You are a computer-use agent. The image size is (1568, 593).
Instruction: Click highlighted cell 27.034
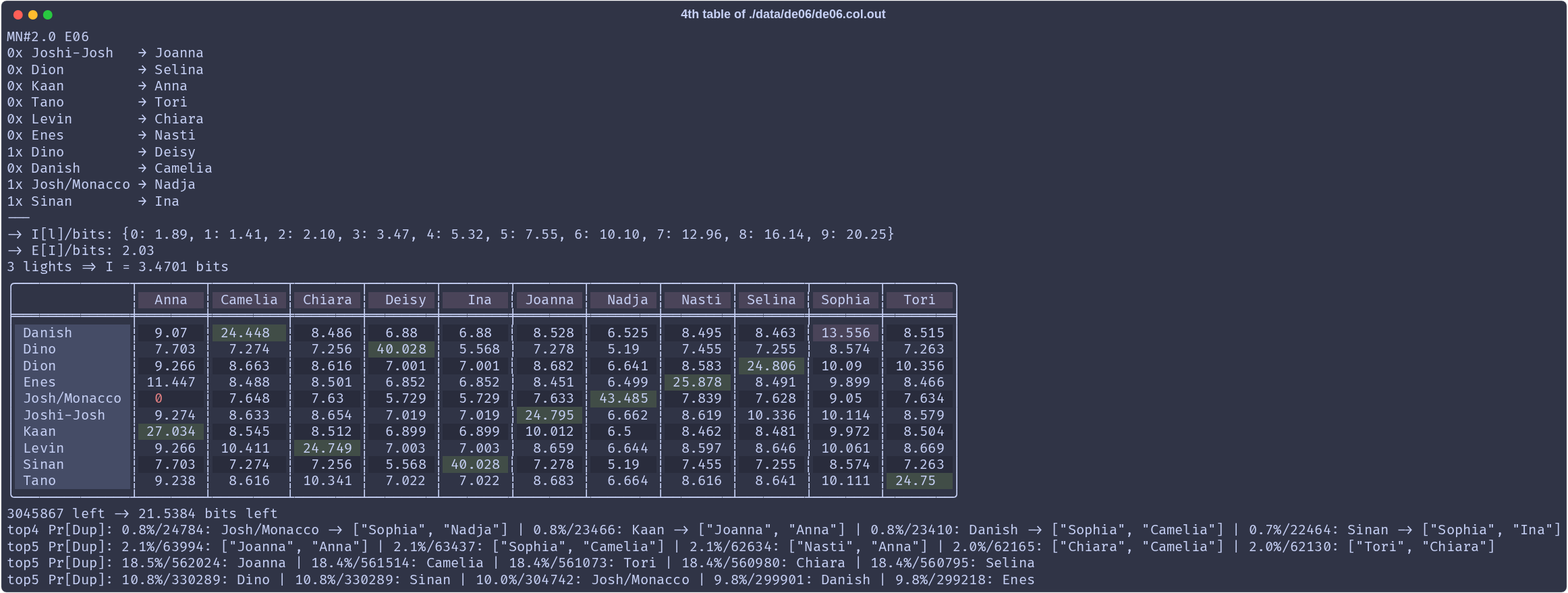171,431
